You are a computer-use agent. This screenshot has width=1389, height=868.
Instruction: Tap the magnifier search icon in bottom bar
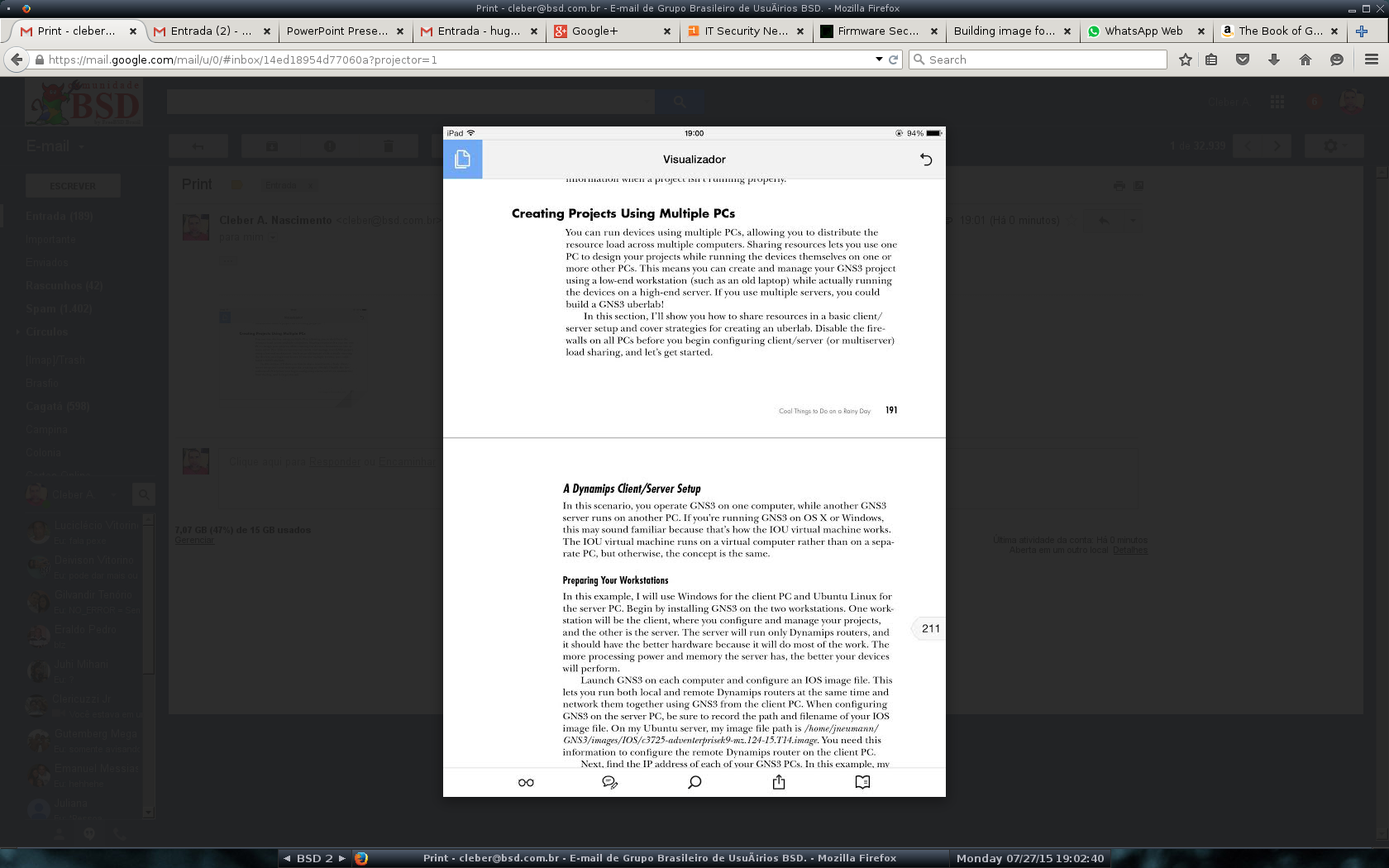[x=694, y=782]
